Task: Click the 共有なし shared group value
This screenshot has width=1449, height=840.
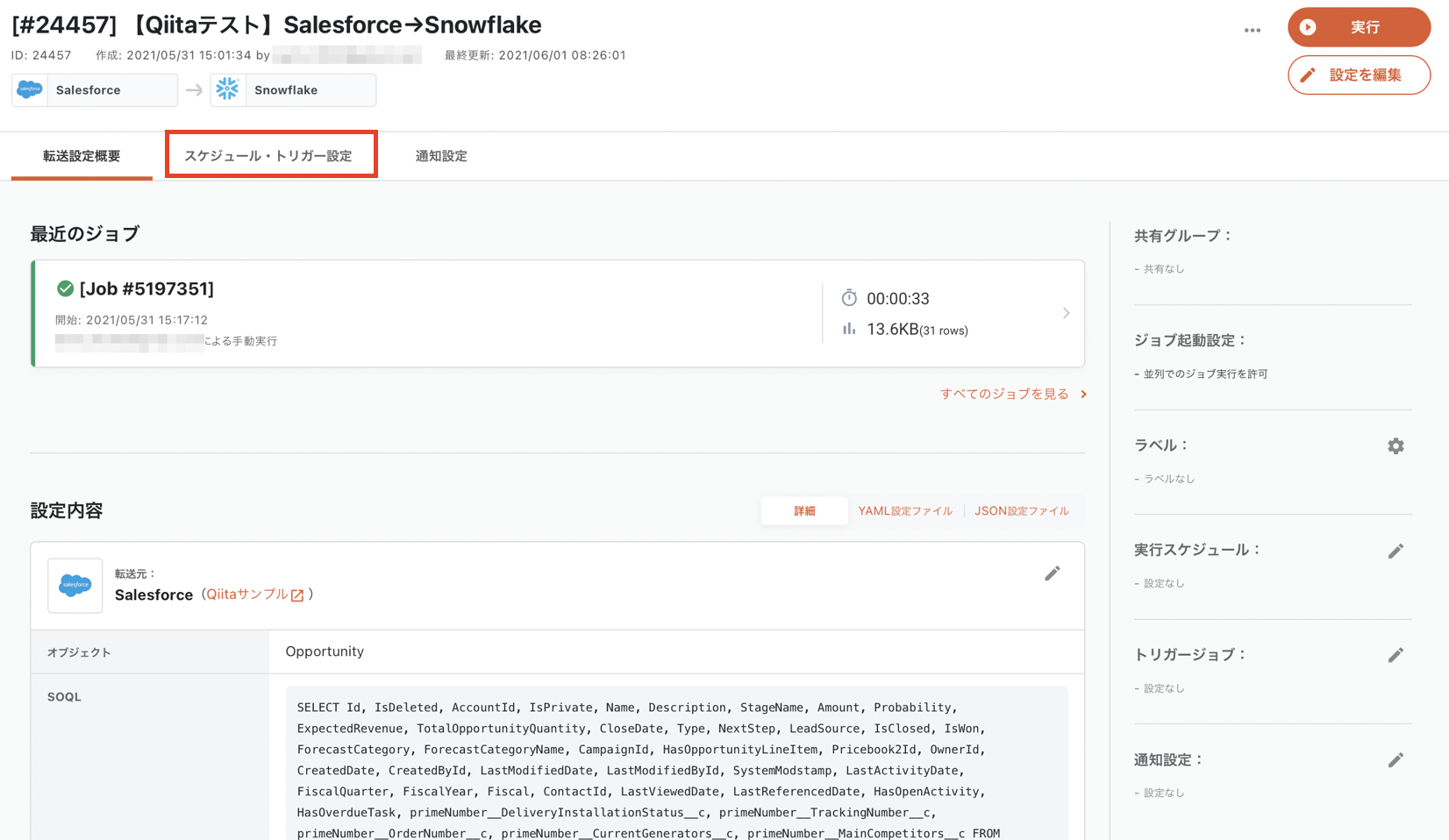Action: point(1164,269)
